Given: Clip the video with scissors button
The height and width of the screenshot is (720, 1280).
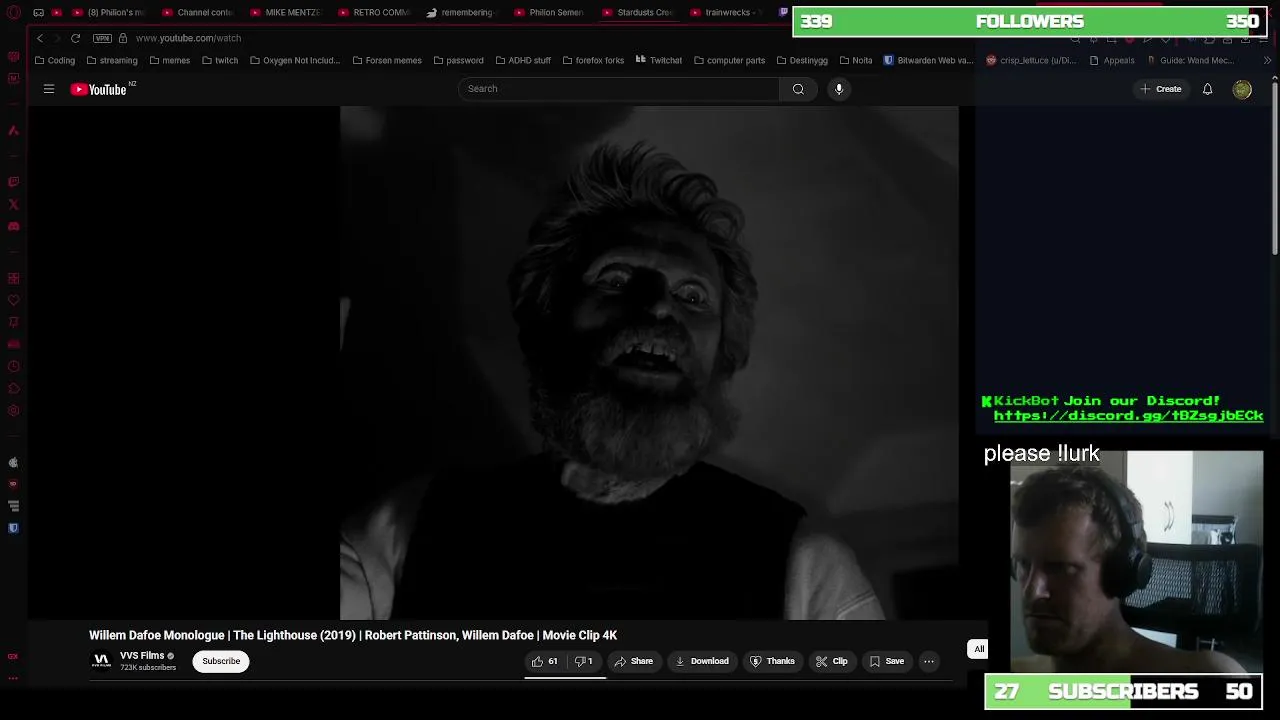Looking at the screenshot, I should pyautogui.click(x=831, y=661).
